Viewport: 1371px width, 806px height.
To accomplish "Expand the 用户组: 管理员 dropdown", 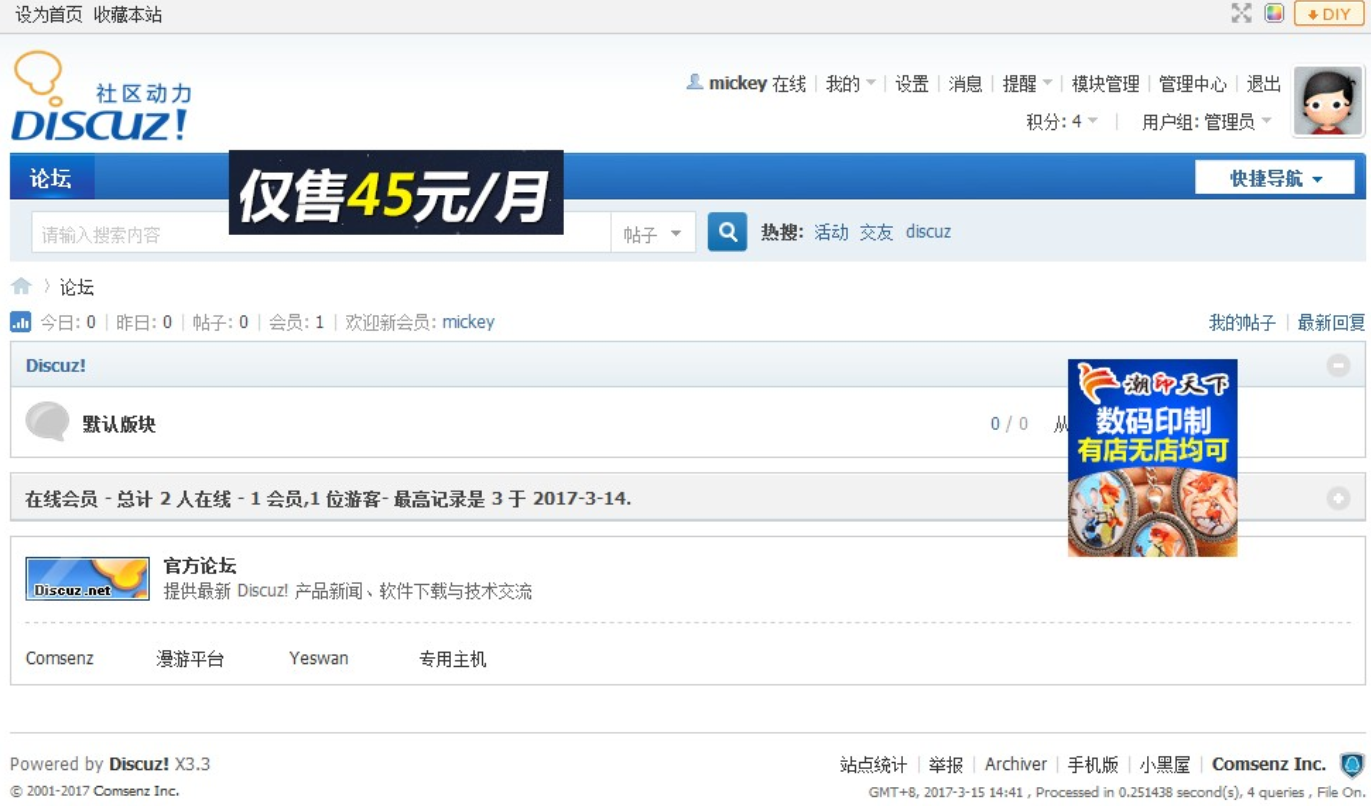I will pyautogui.click(x=1207, y=122).
